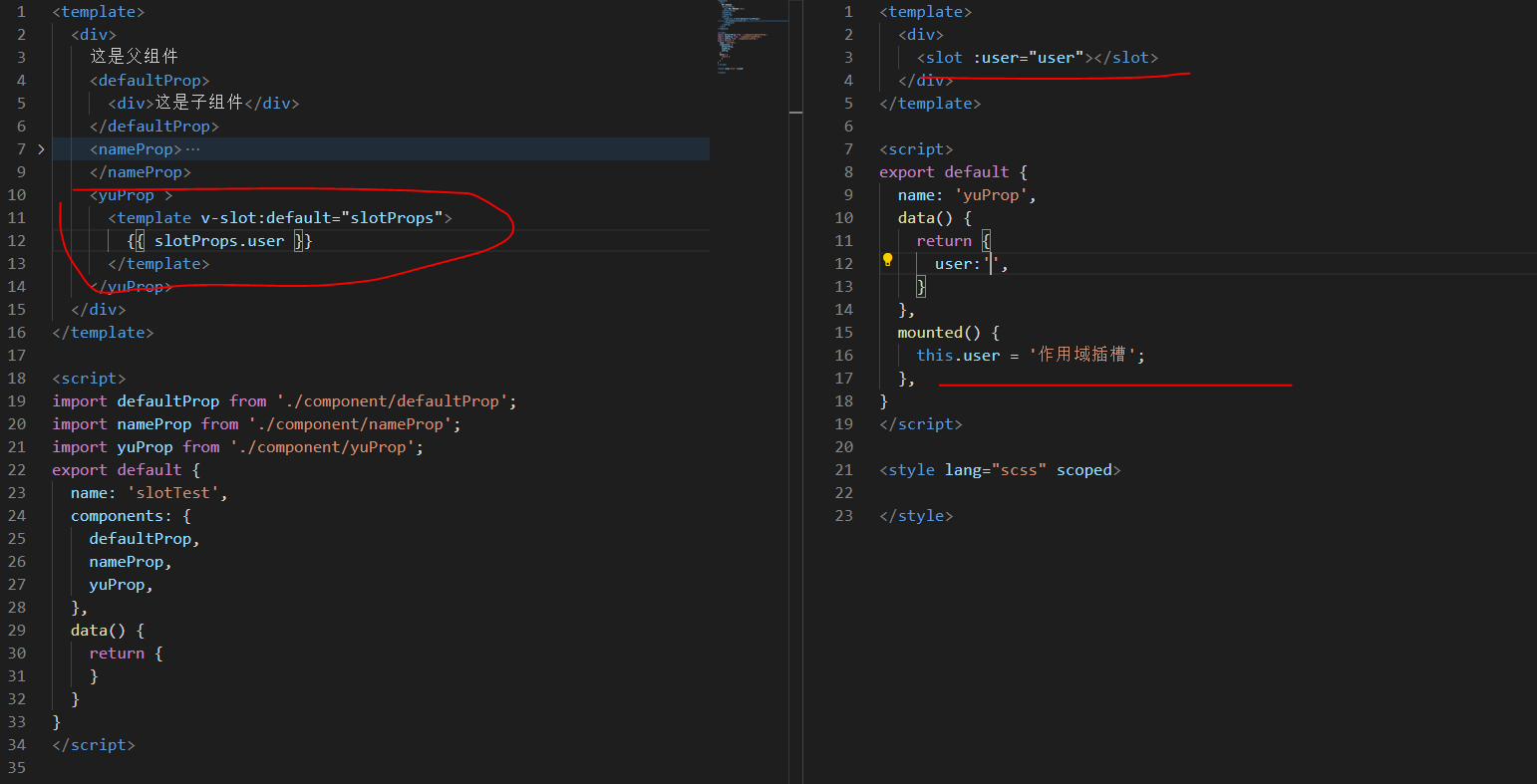Image resolution: width=1537 pixels, height=784 pixels.
Task: Click </style> closing tag on line 23
Action: pos(916,515)
